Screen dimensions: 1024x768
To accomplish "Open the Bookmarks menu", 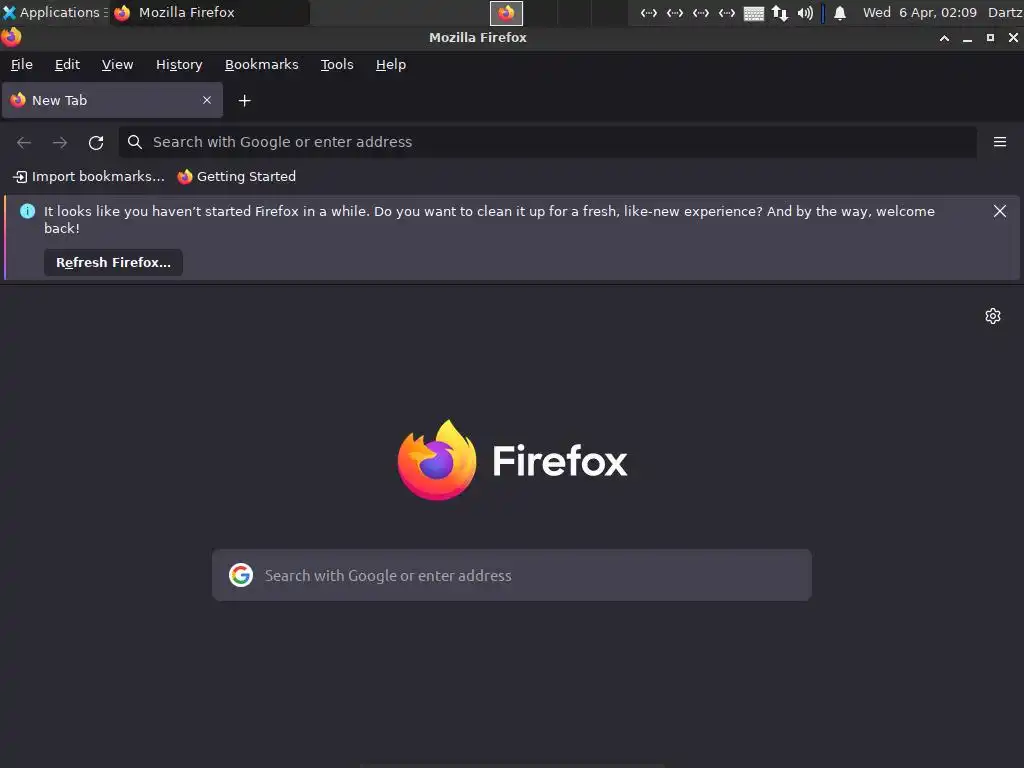I will (x=261, y=65).
